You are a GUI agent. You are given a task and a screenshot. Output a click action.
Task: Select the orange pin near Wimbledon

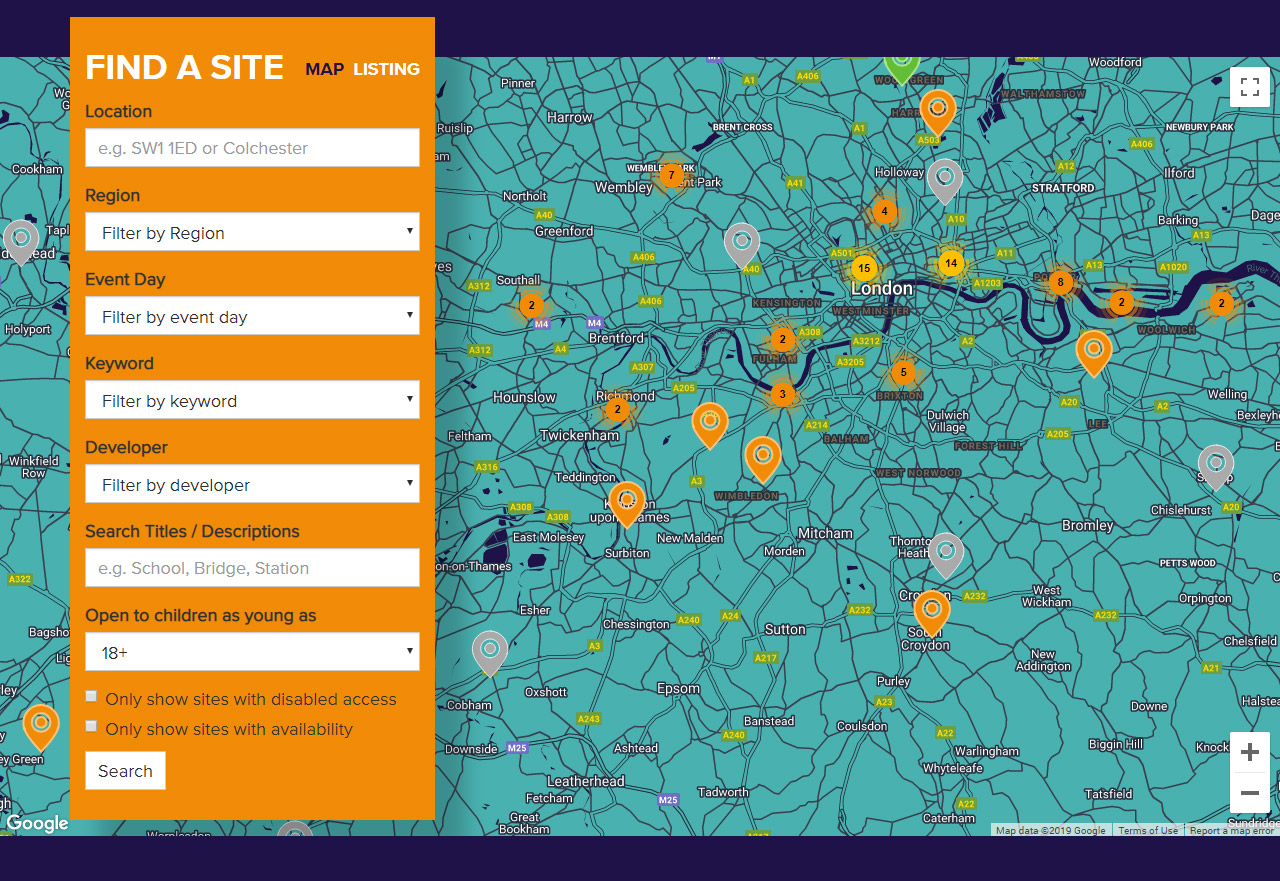pyautogui.click(x=762, y=457)
